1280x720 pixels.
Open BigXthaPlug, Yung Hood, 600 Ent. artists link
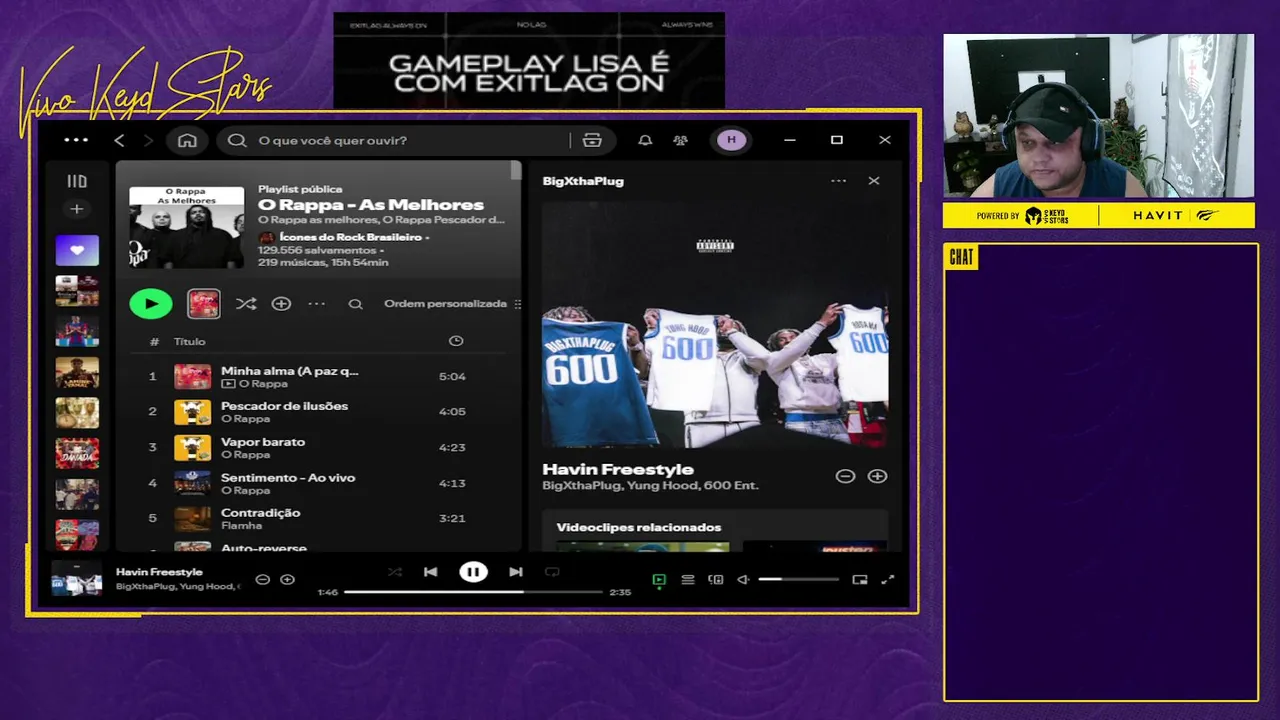click(650, 485)
